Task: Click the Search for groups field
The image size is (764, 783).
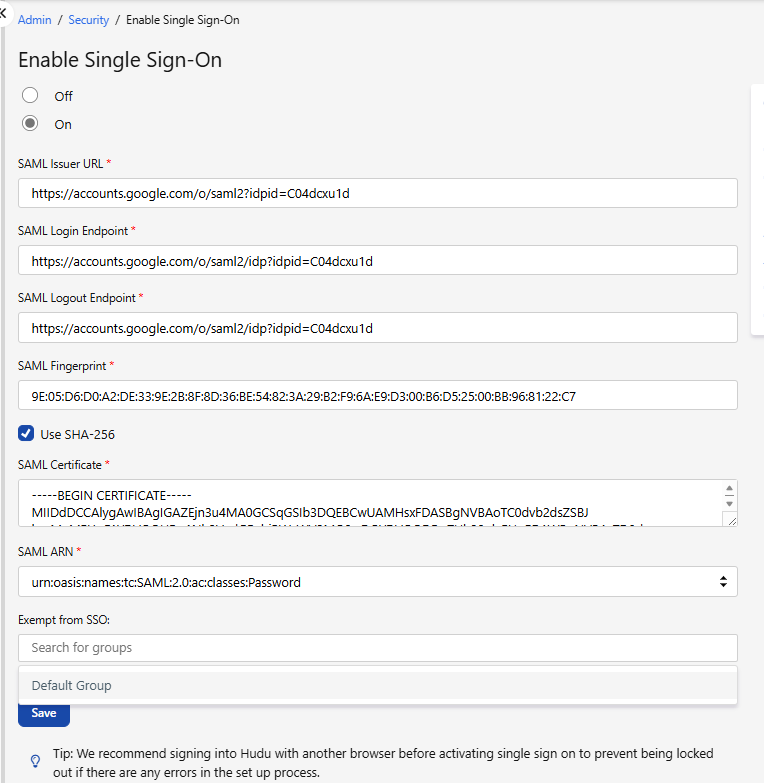Action: pos(378,648)
